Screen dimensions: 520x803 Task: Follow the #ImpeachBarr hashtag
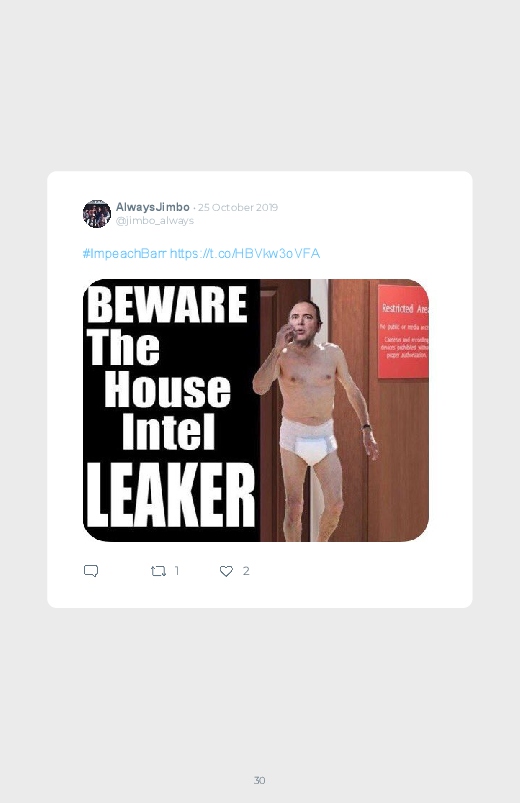(124, 253)
